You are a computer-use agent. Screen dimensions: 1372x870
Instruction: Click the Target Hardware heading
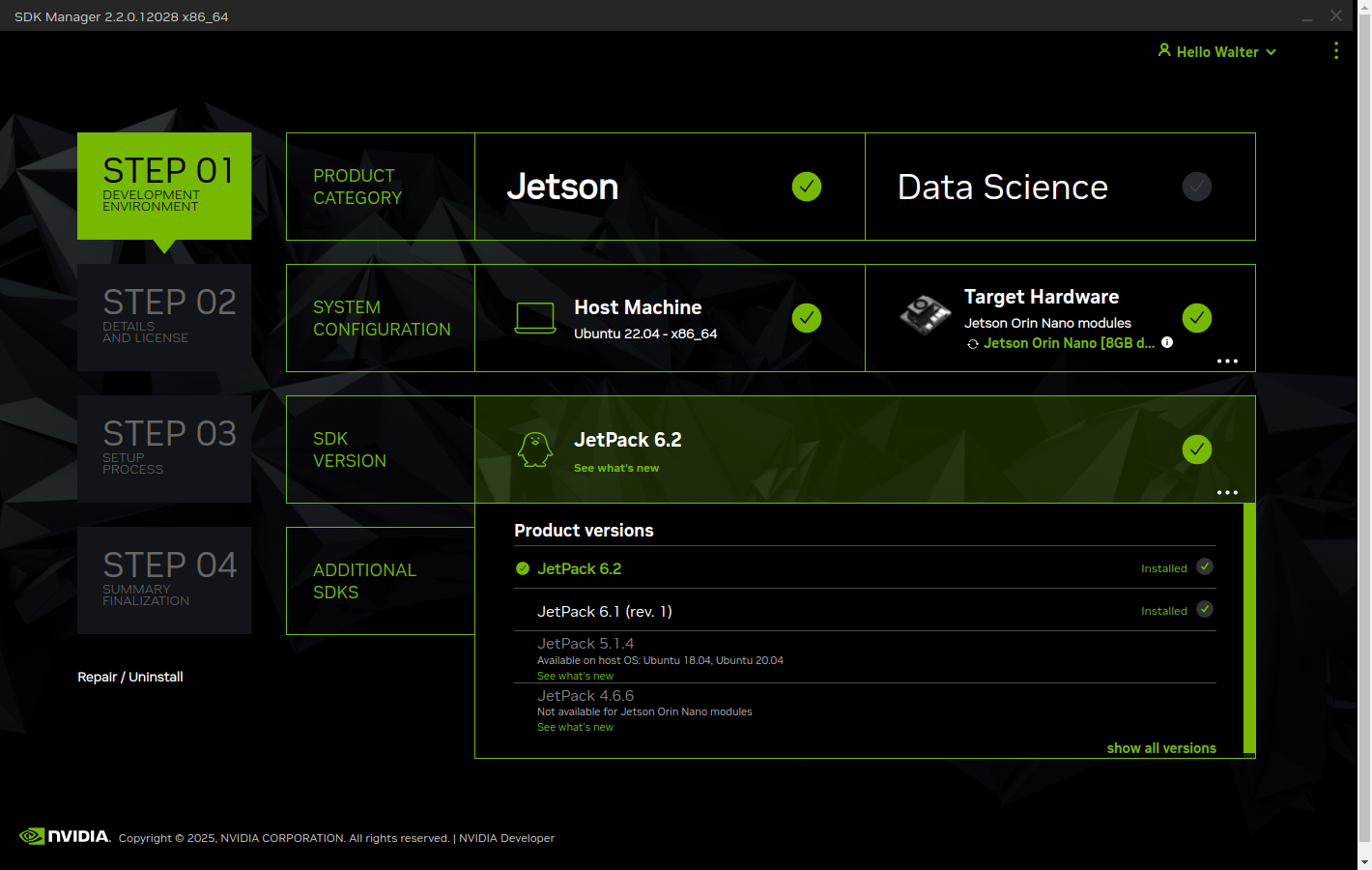[1042, 297]
